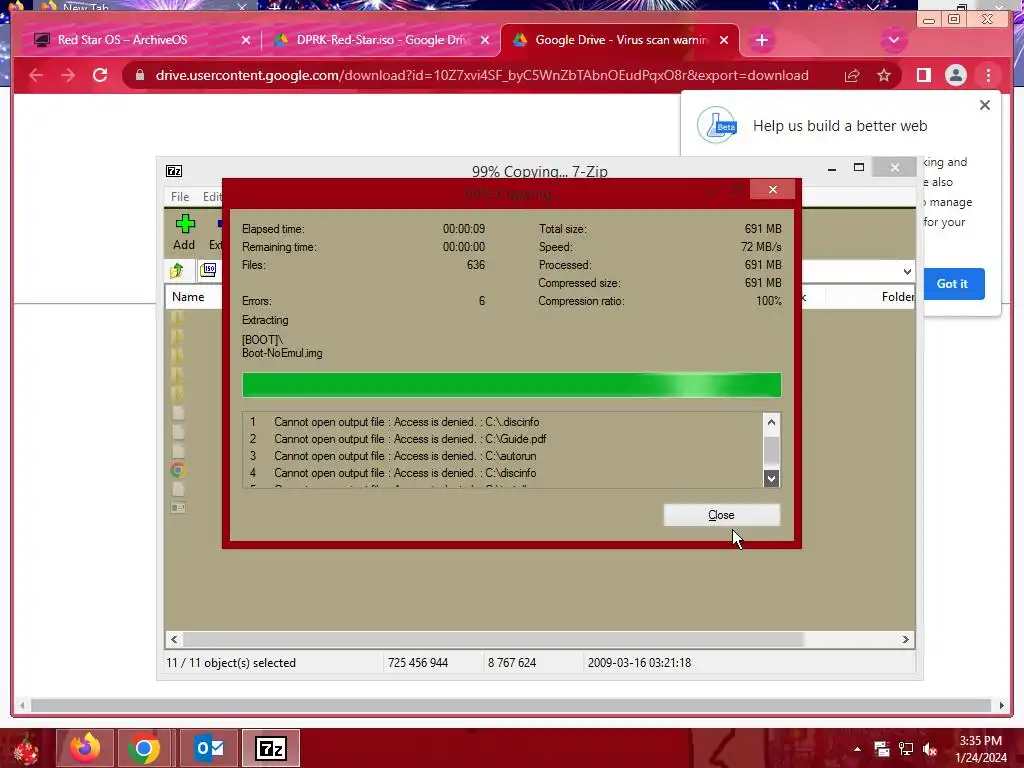The height and width of the screenshot is (768, 1024).
Task: Click the muted volume tray icon
Action: (930, 749)
